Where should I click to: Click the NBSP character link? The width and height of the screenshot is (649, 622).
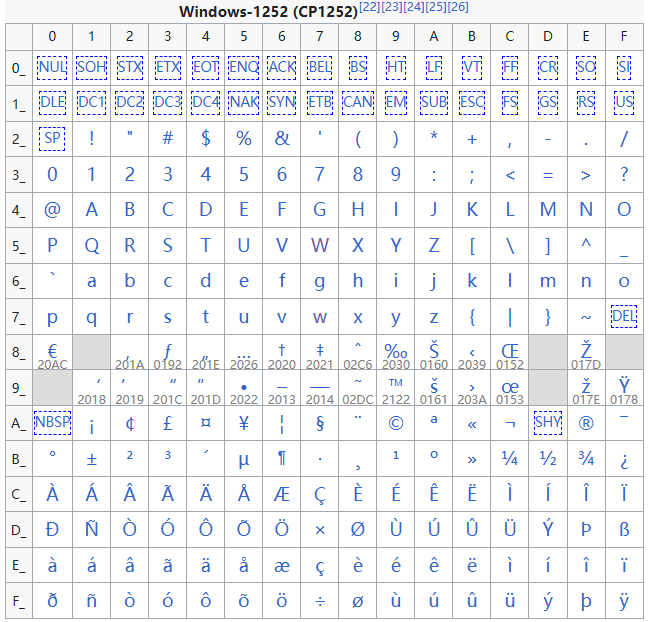52,423
